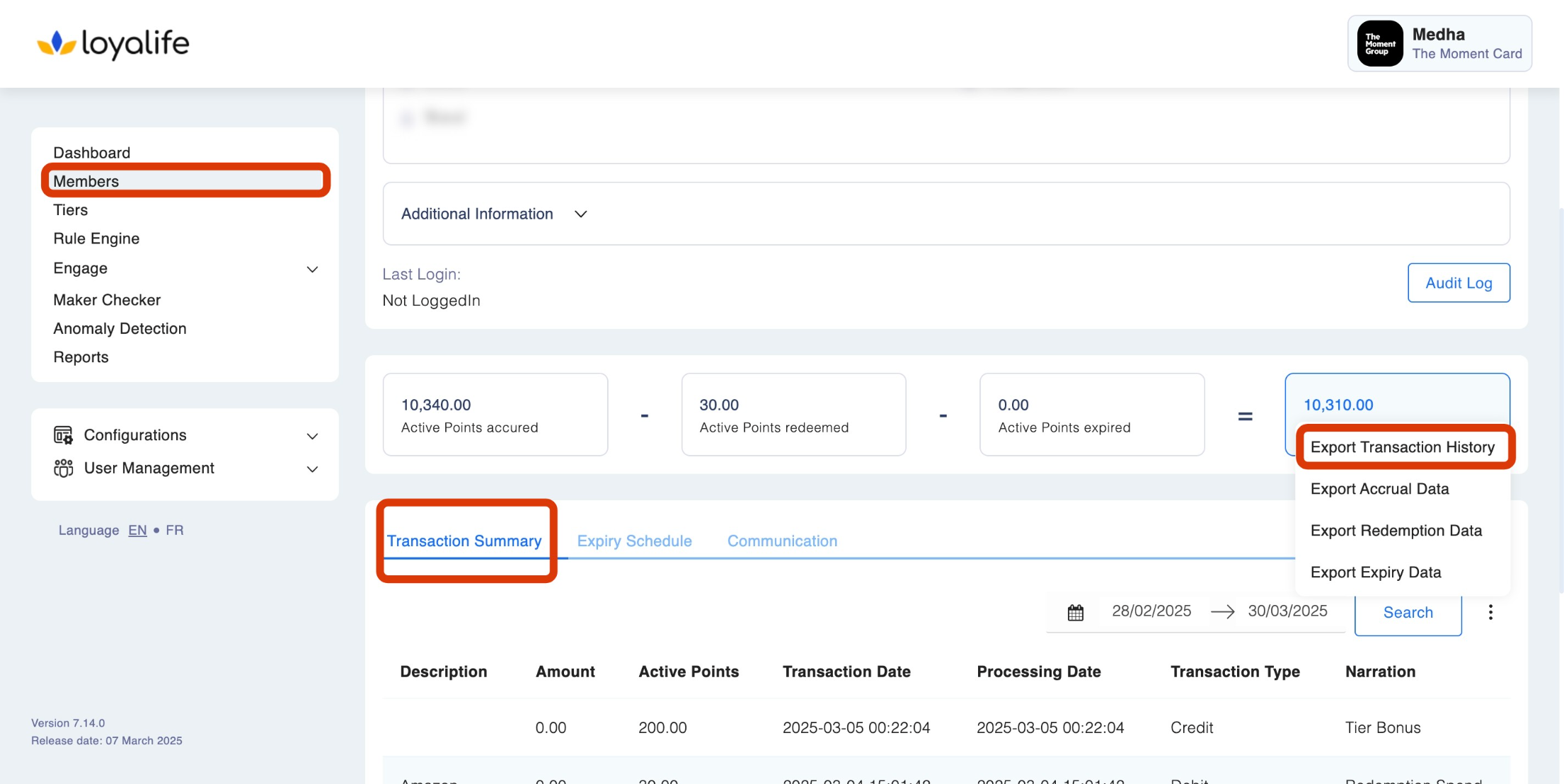Click the date range arrow icon

coord(1222,611)
